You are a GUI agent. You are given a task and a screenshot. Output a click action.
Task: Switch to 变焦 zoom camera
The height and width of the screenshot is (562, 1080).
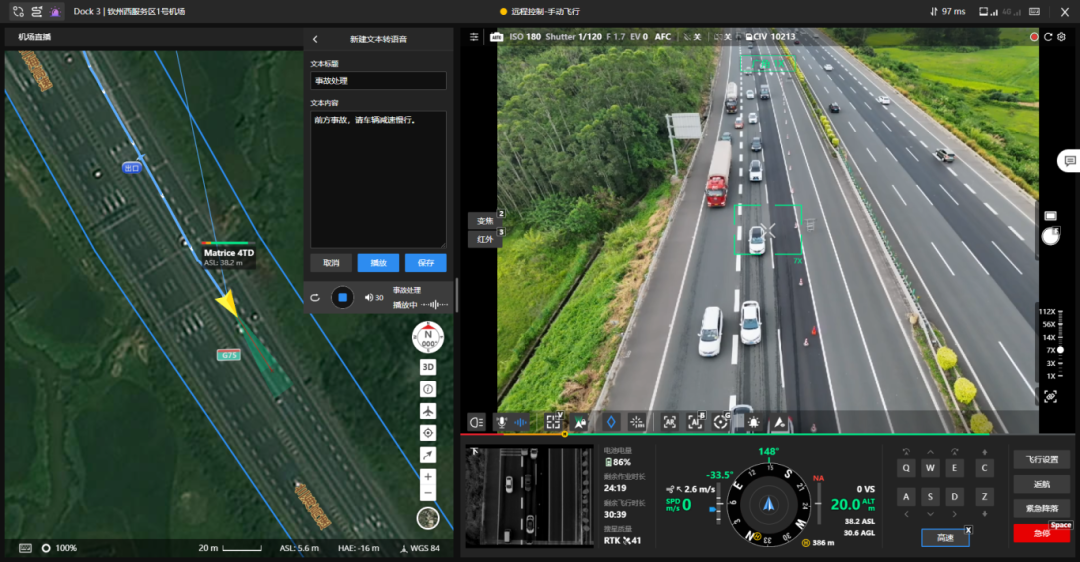484,221
